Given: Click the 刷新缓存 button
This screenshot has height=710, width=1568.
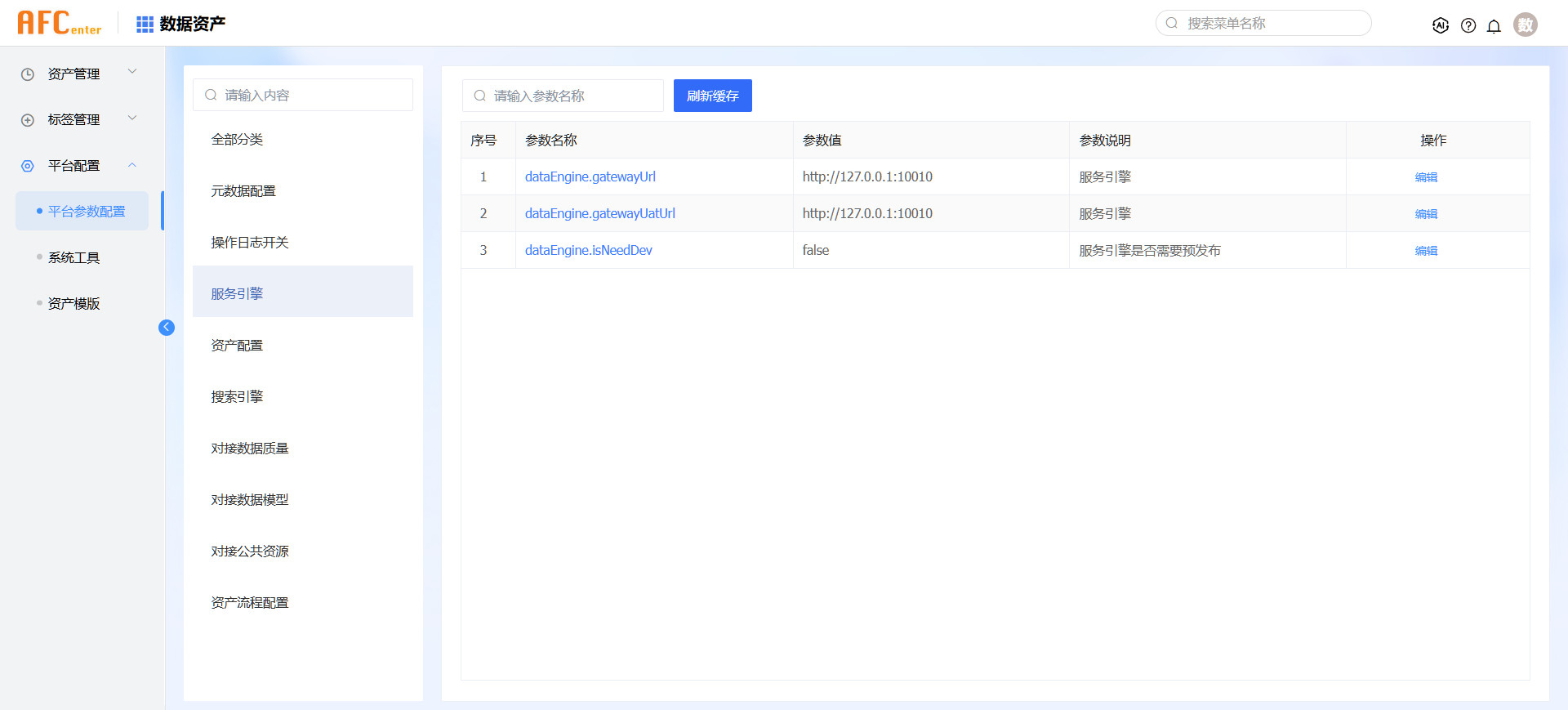Looking at the screenshot, I should 712,96.
